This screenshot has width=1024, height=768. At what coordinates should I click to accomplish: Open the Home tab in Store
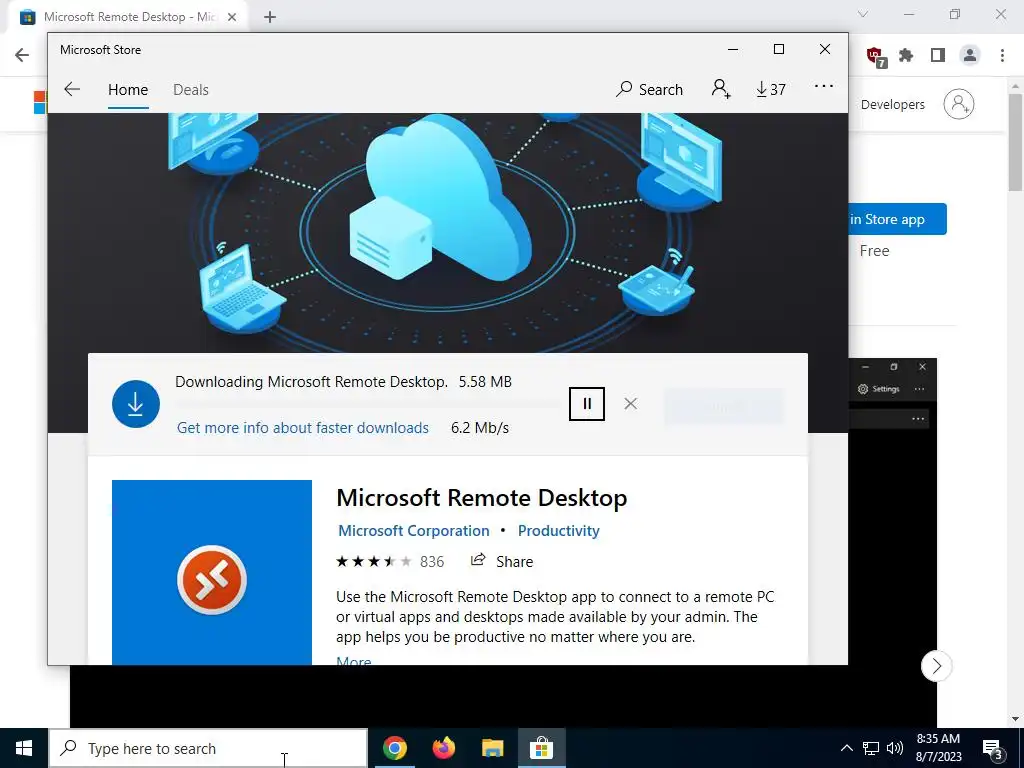pos(128,89)
